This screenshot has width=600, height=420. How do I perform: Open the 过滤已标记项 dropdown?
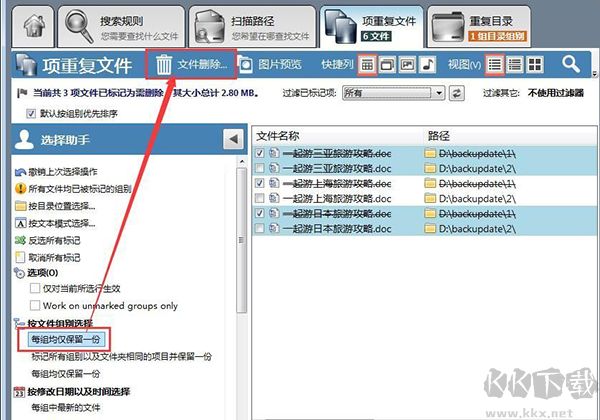[x=393, y=93]
